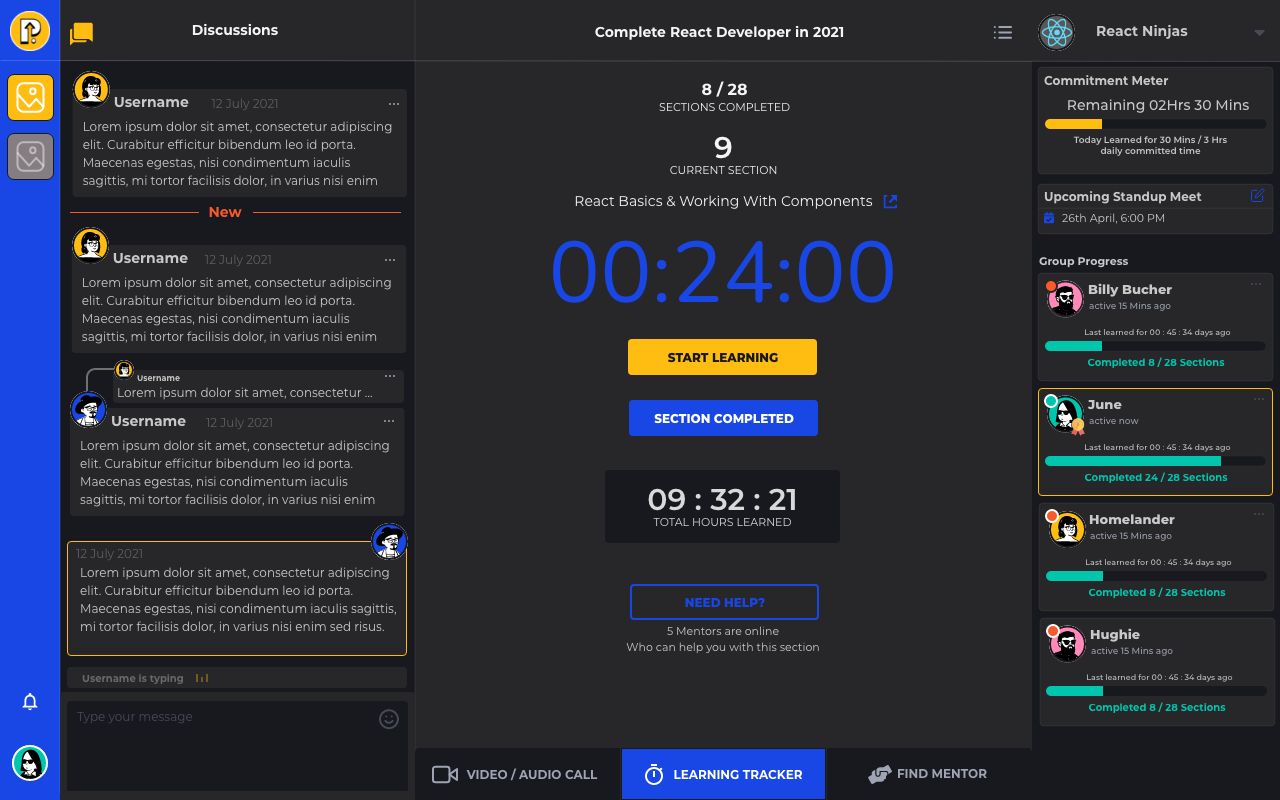
Task: Open Hughie's avatar
Action: pos(1066,644)
